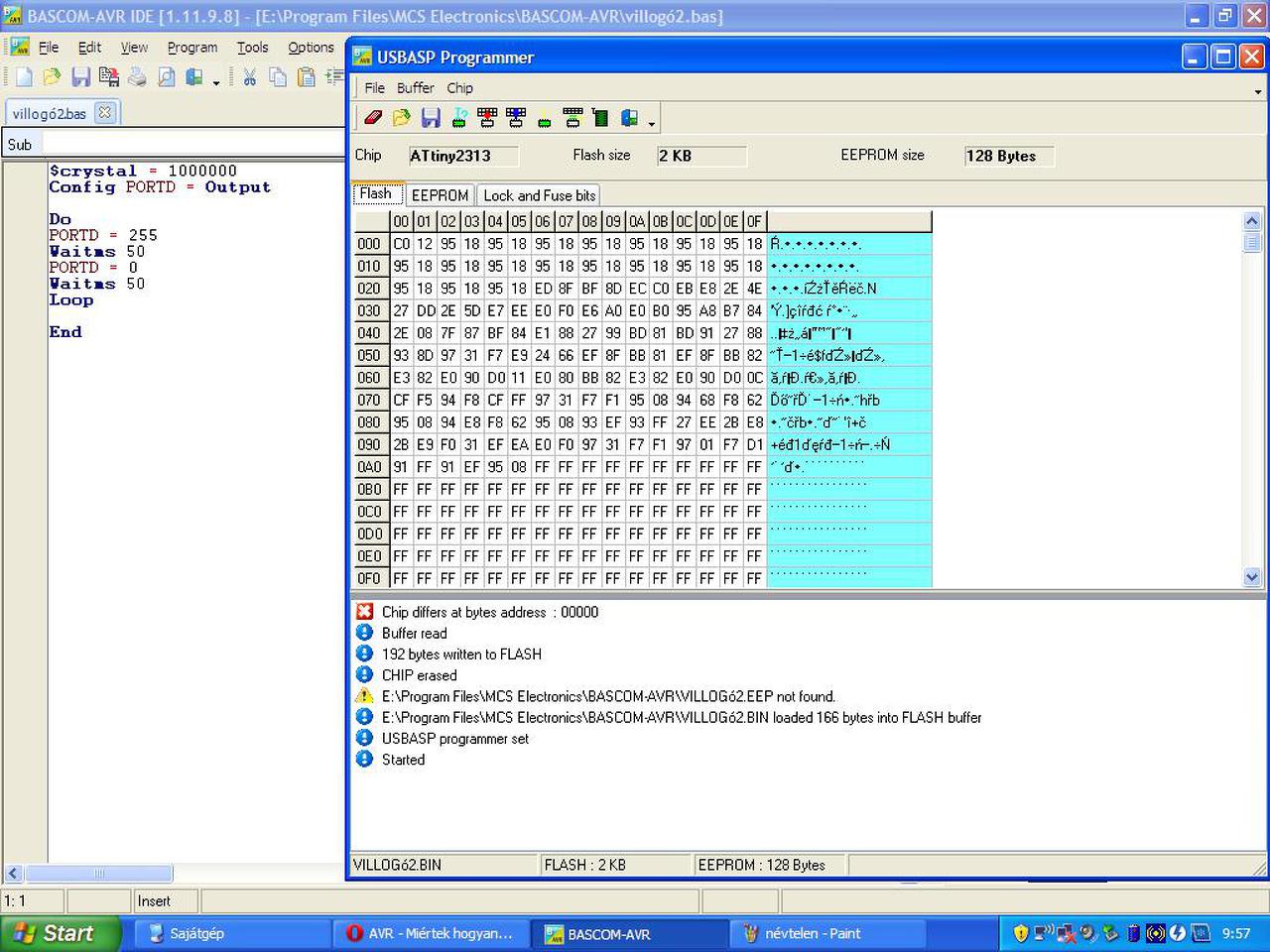Viewport: 1270px width, 952px height.
Task: Open the Program menu
Action: pos(192,47)
